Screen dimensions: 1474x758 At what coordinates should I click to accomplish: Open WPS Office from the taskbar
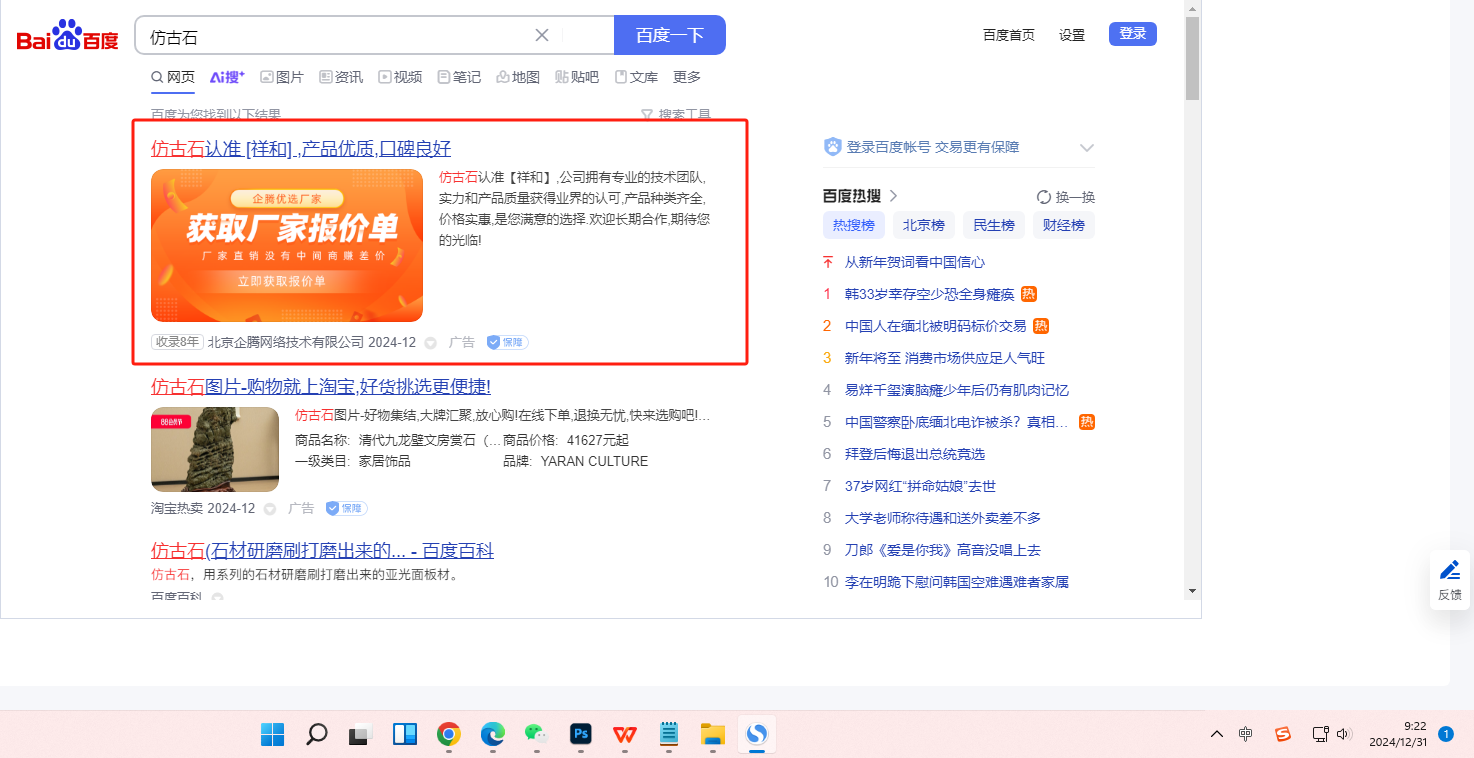(625, 735)
